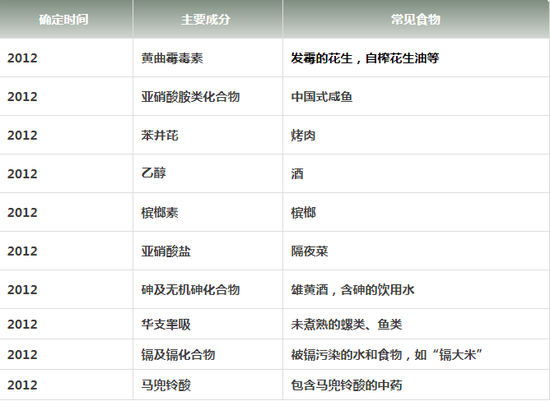This screenshot has height=401, width=550.
Task: Click the 亚硝酸胺类化合物 cell
Action: [207, 96]
